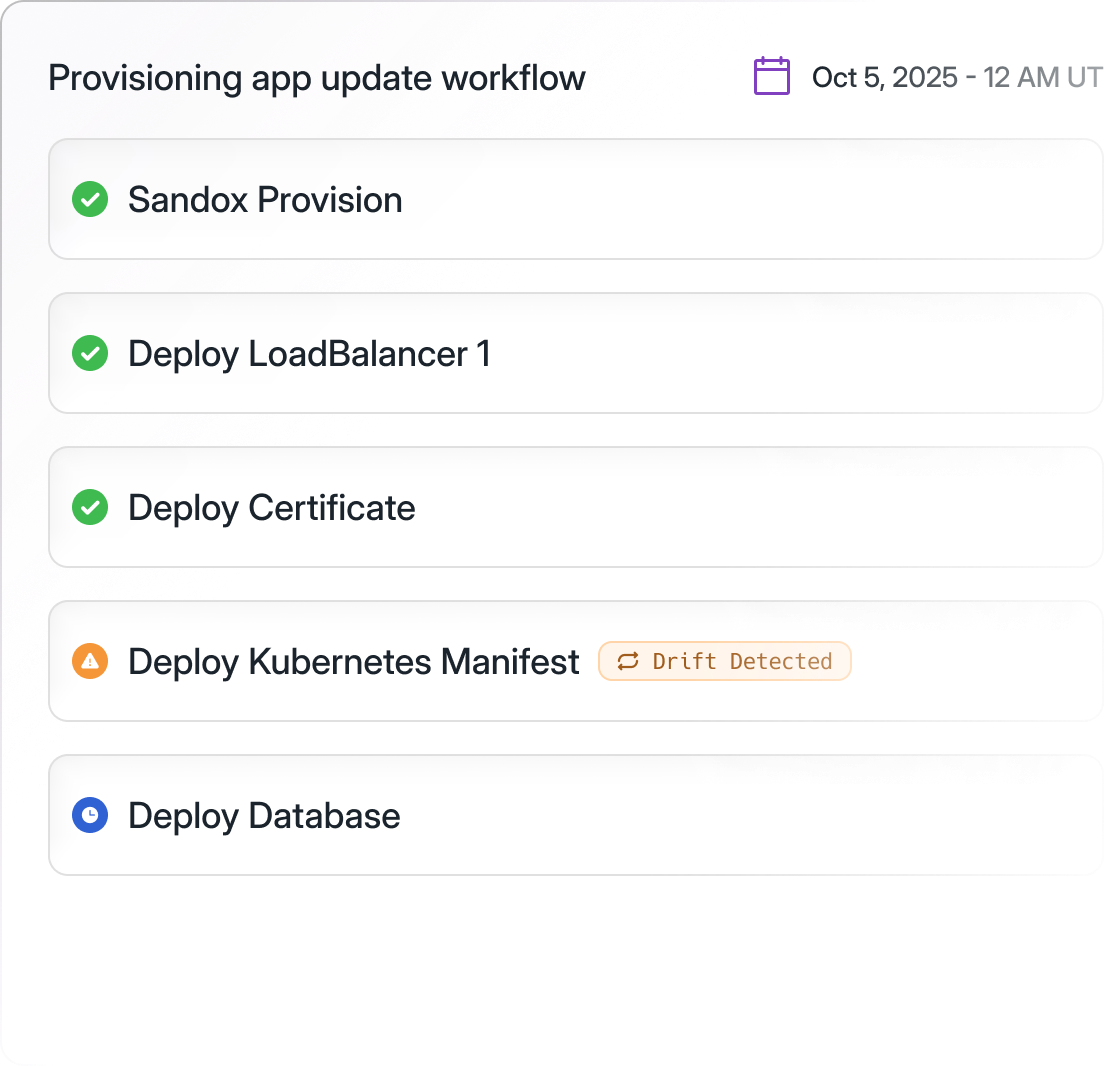Click empty space in the Deploy Database card
Screen dimensions: 1108x1066
click(x=750, y=816)
